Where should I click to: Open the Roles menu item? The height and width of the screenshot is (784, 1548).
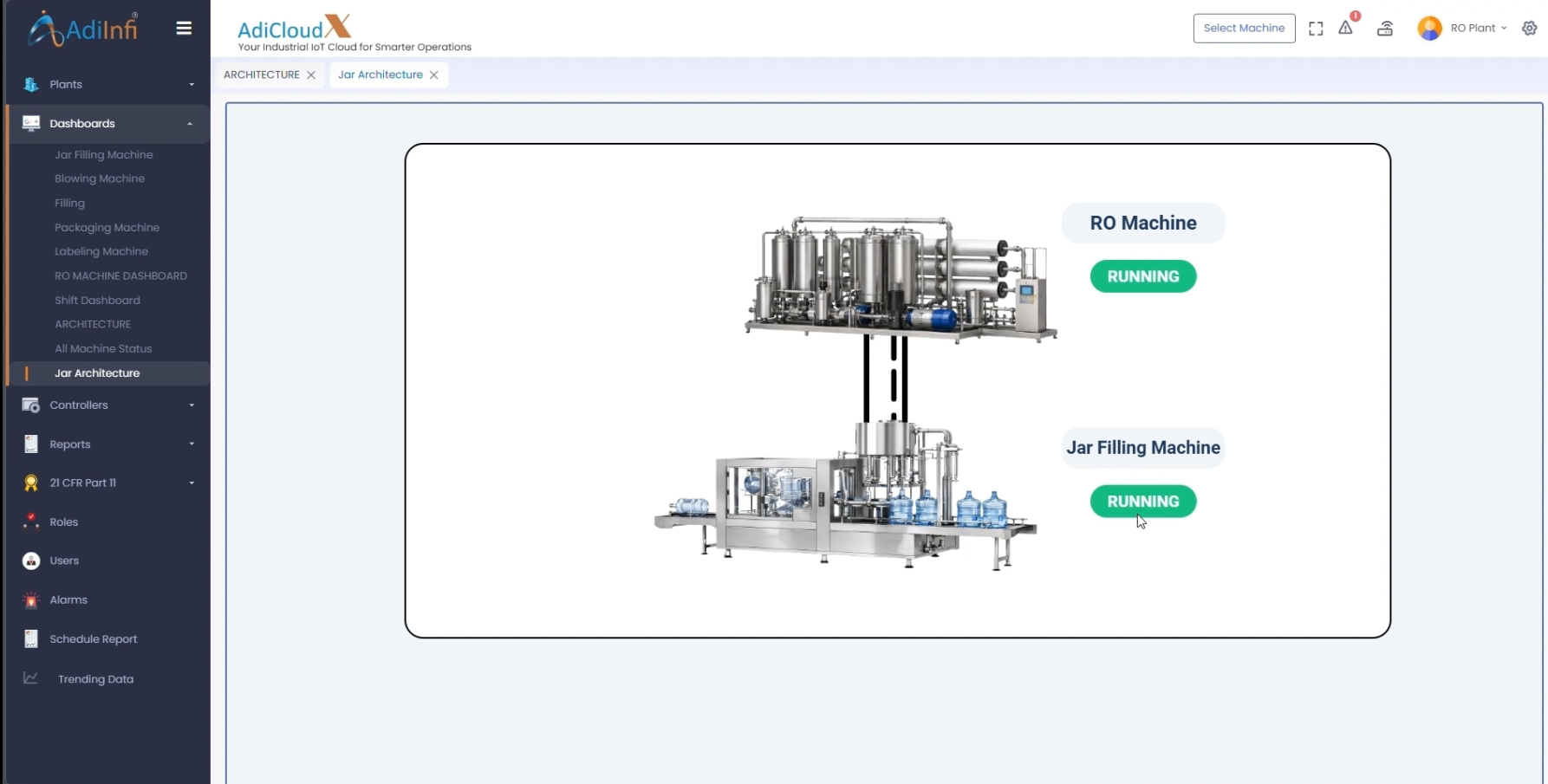tap(63, 522)
